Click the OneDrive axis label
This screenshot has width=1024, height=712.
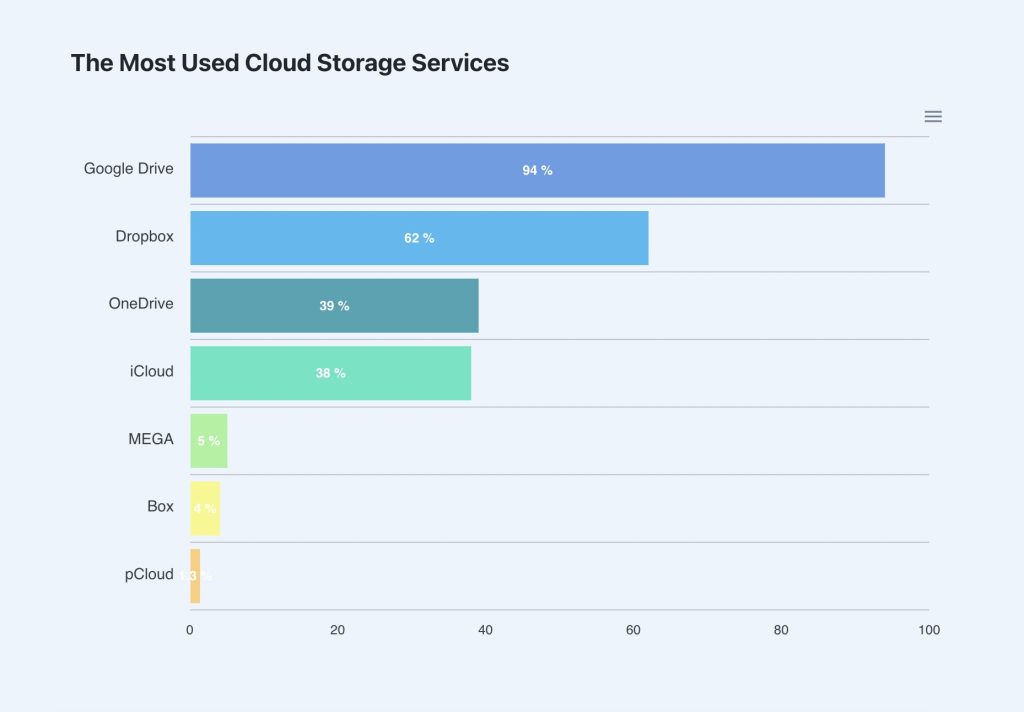coord(141,304)
